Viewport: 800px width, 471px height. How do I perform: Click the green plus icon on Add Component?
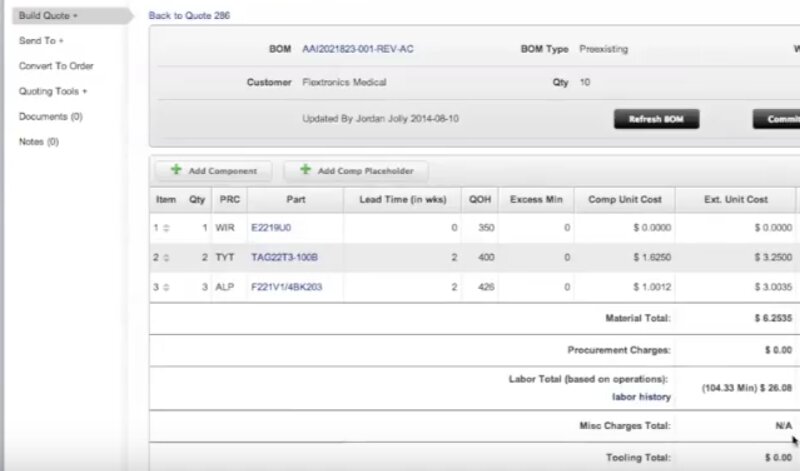coord(176,171)
